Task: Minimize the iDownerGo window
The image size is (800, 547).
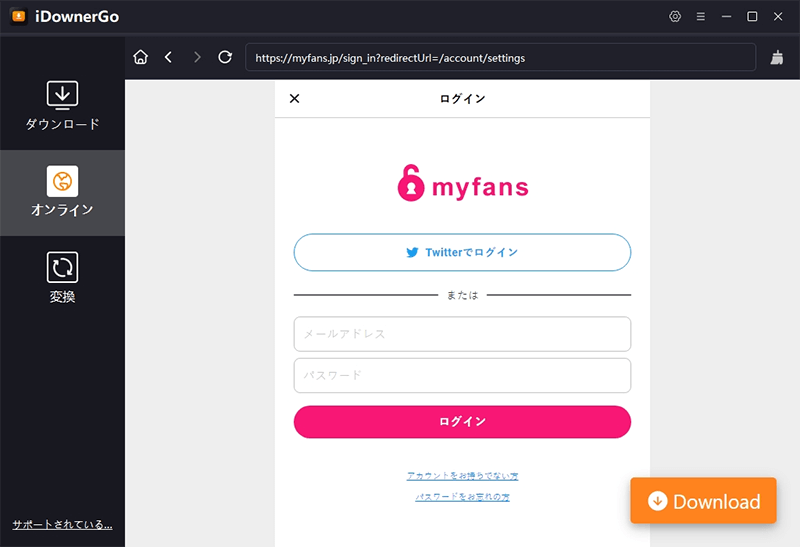Action: coord(726,16)
